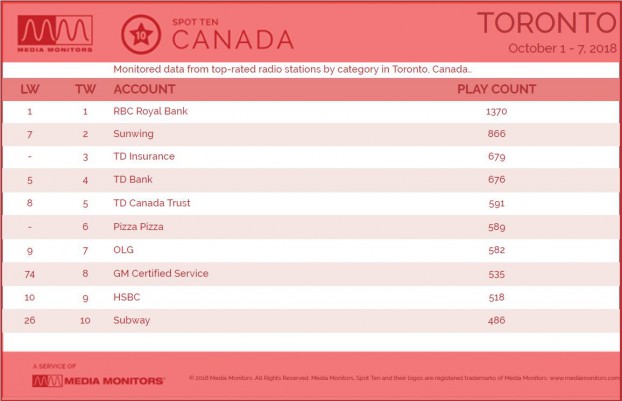The width and height of the screenshot is (622, 401).
Task: Click the Subway account name
Action: click(132, 320)
